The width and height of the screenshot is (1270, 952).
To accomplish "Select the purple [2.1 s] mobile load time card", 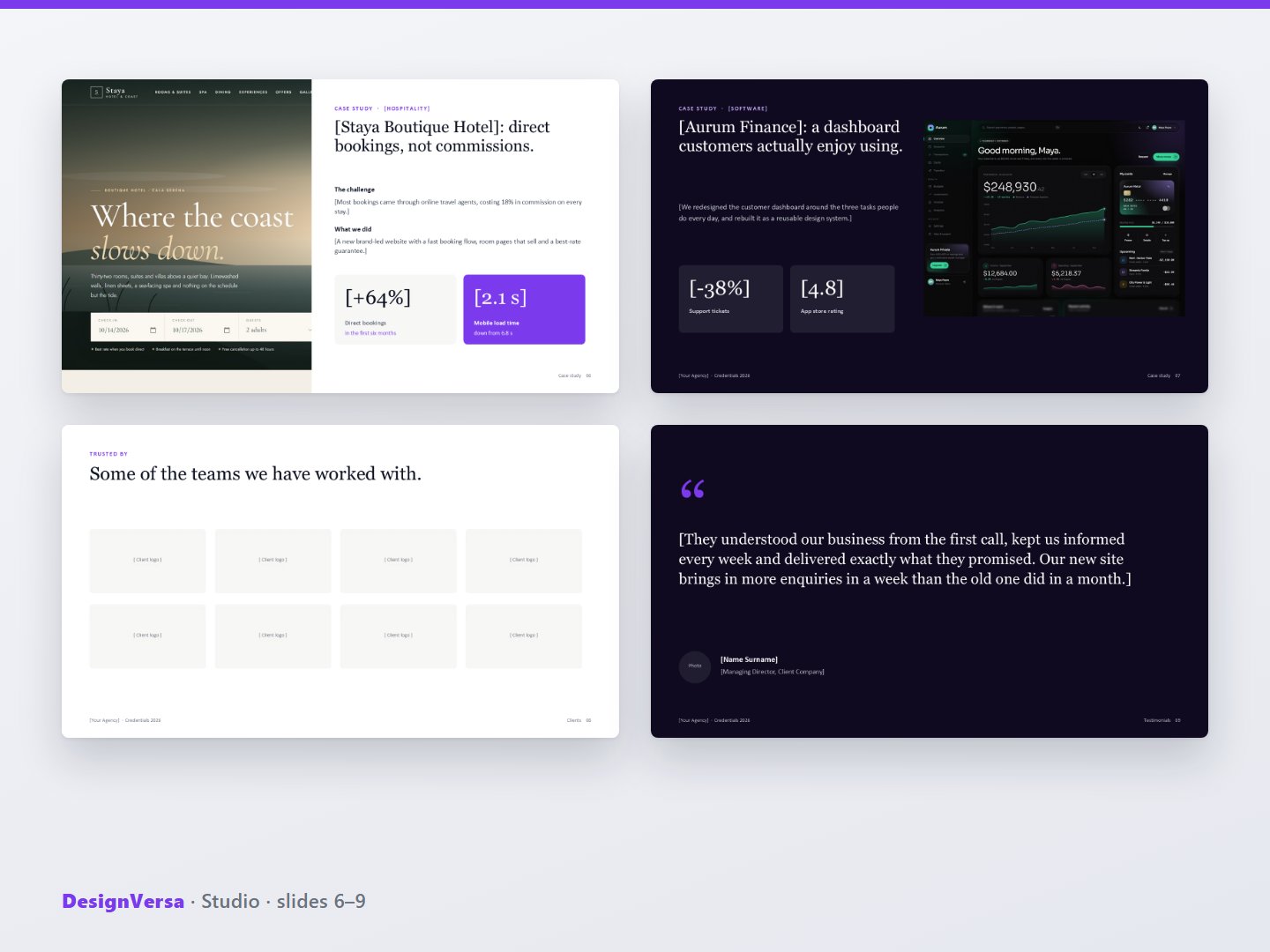I will (524, 309).
